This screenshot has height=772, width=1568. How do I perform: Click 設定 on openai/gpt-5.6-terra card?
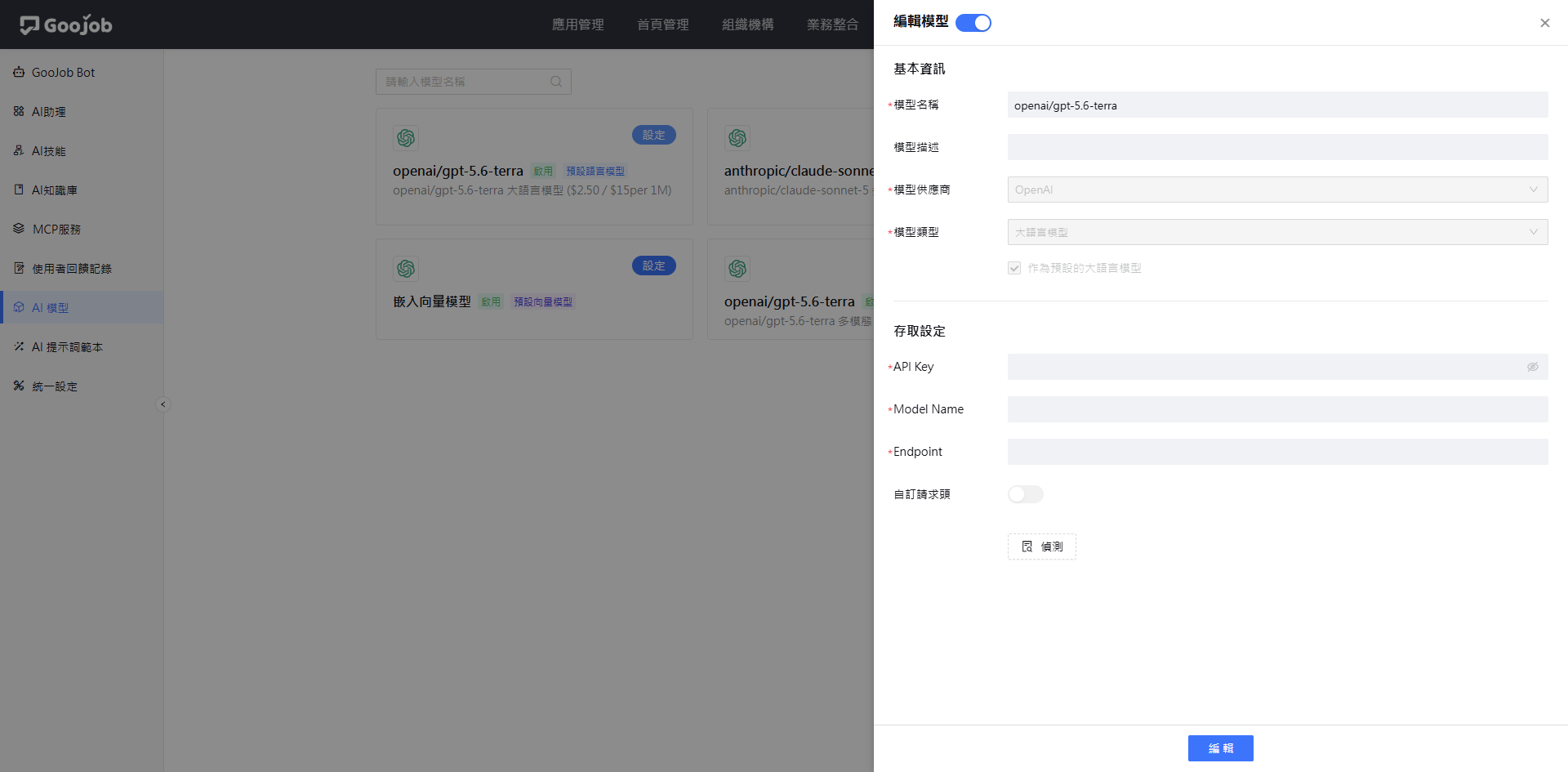click(x=654, y=135)
